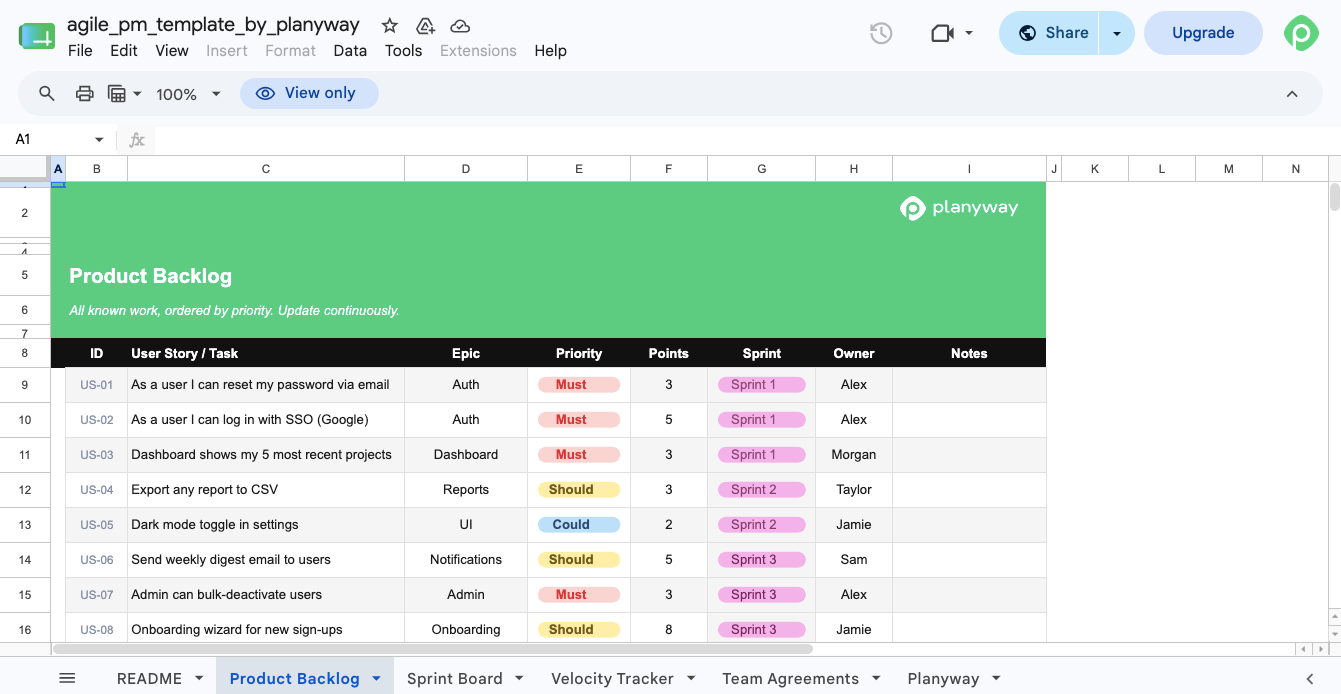Switch to the Team Agreements tab

(790, 678)
